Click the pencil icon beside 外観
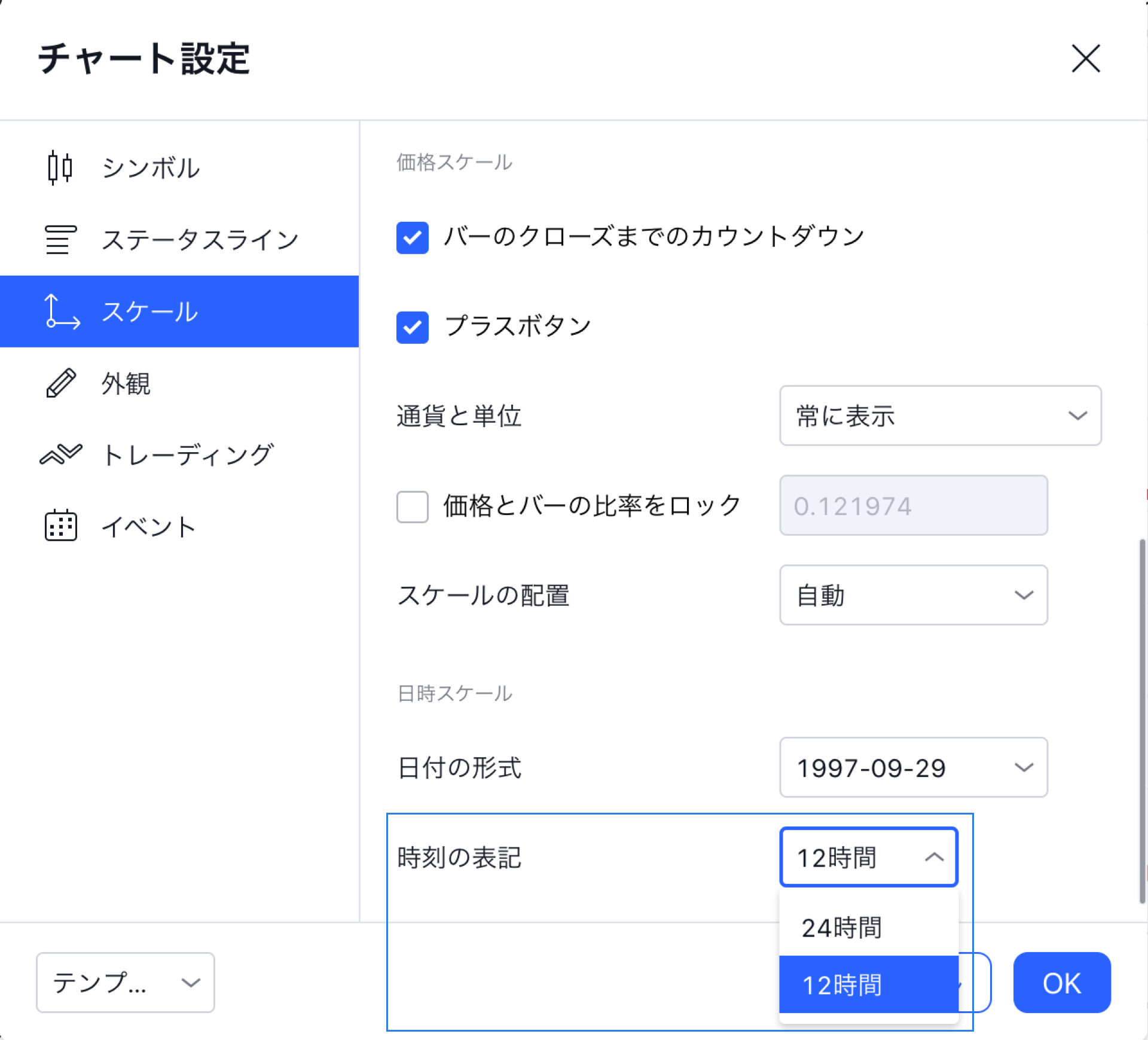Image resolution: width=1148 pixels, height=1040 pixels. (x=60, y=383)
